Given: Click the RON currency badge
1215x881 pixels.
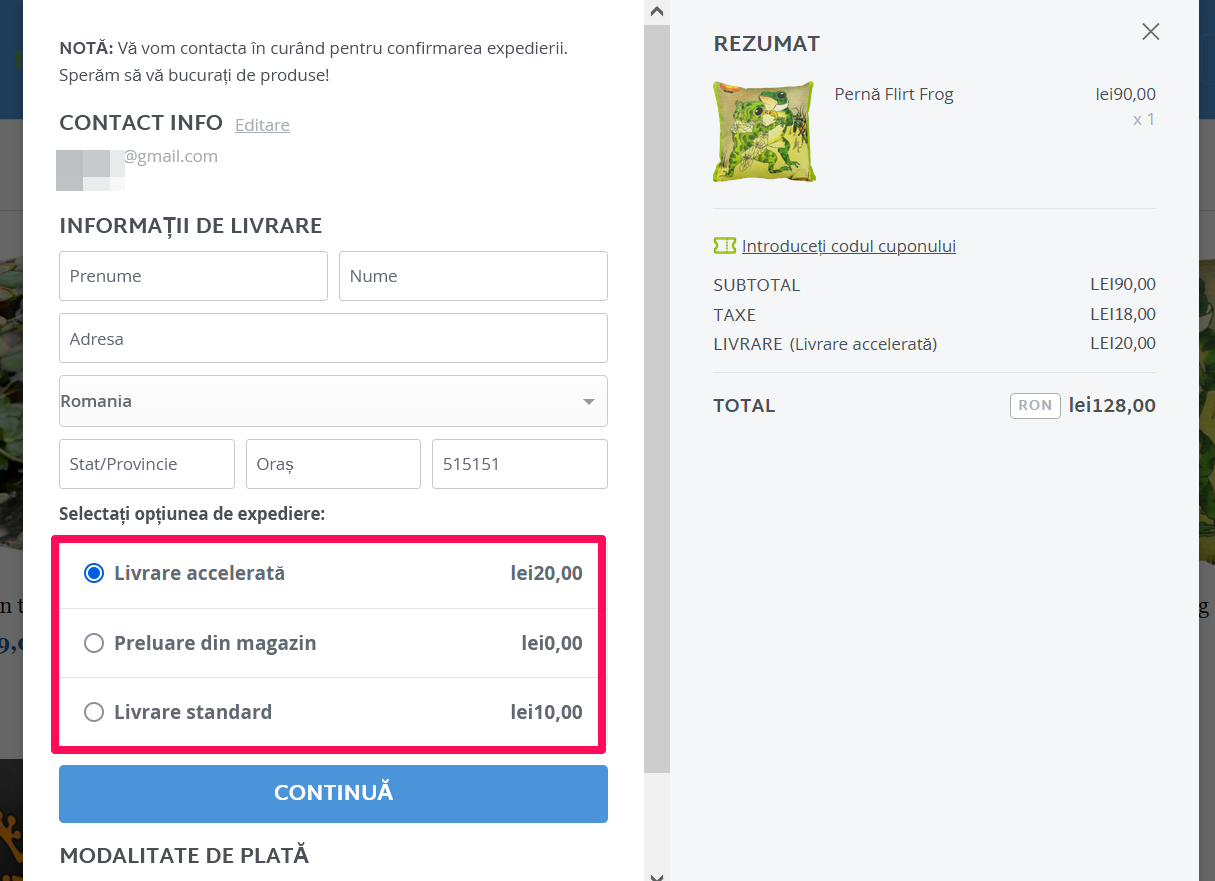Looking at the screenshot, I should pyautogui.click(x=1035, y=405).
